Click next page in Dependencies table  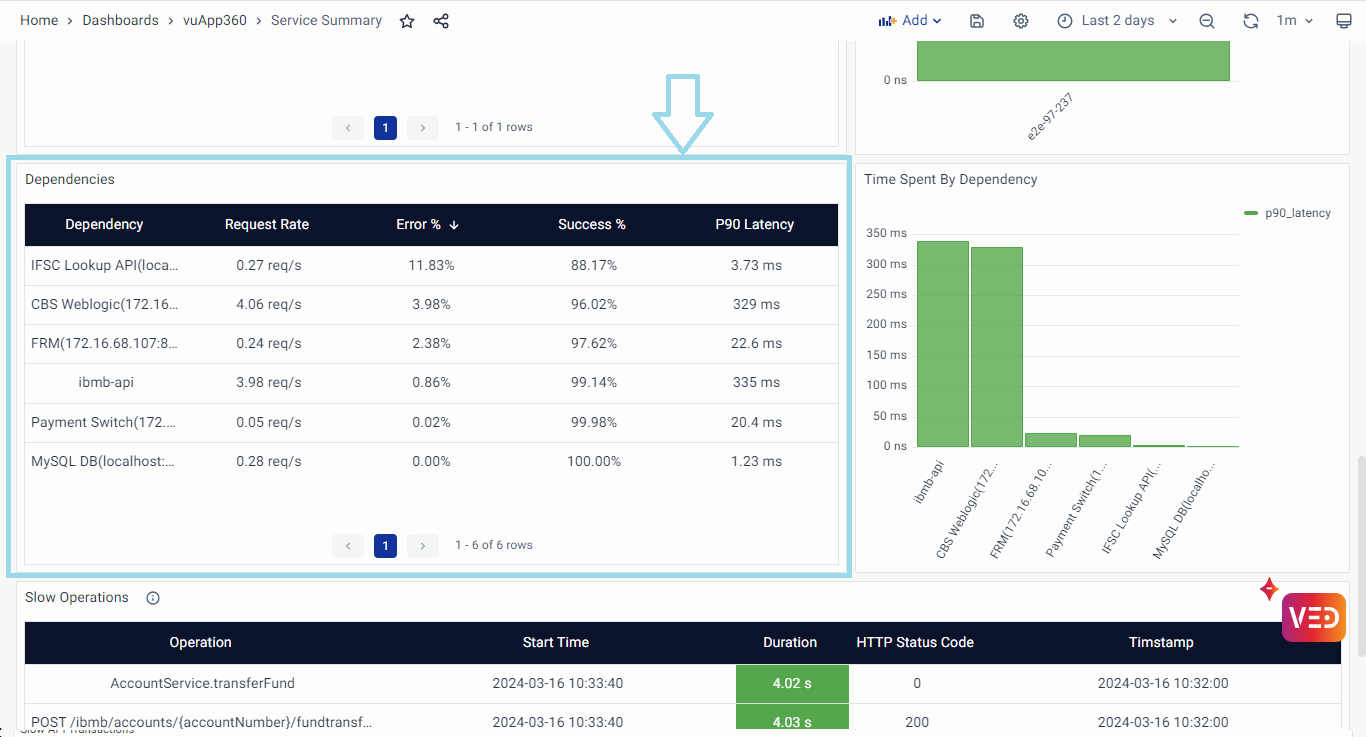tap(423, 546)
